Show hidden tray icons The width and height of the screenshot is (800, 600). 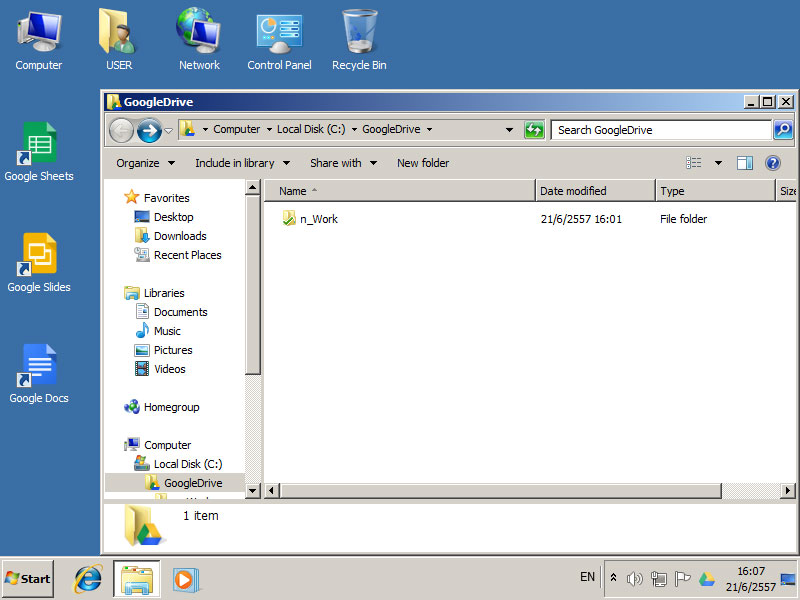614,578
